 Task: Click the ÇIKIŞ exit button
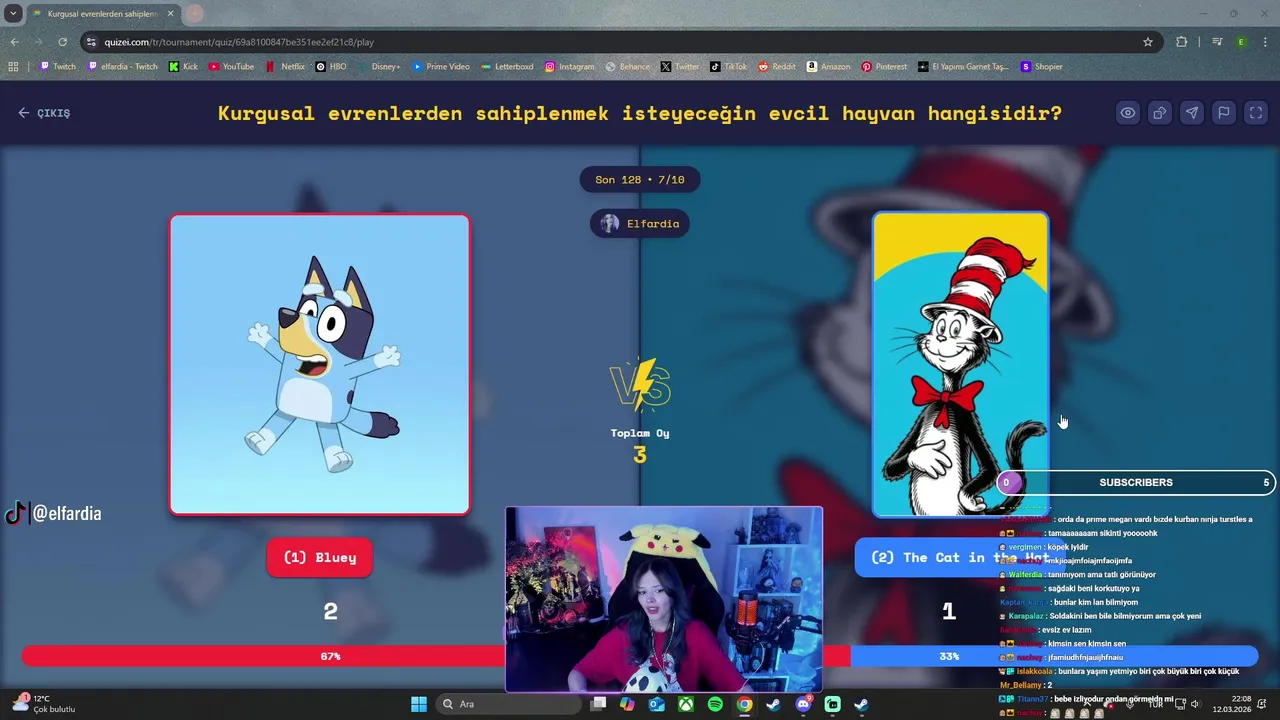coord(44,113)
